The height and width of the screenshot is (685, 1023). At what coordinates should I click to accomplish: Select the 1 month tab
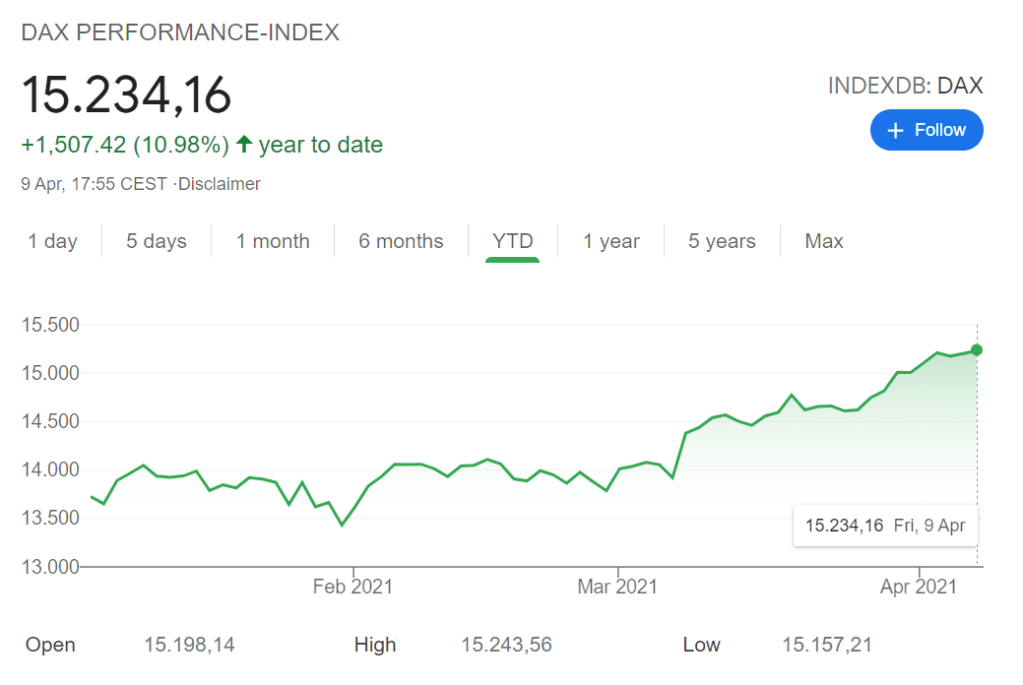click(x=272, y=241)
